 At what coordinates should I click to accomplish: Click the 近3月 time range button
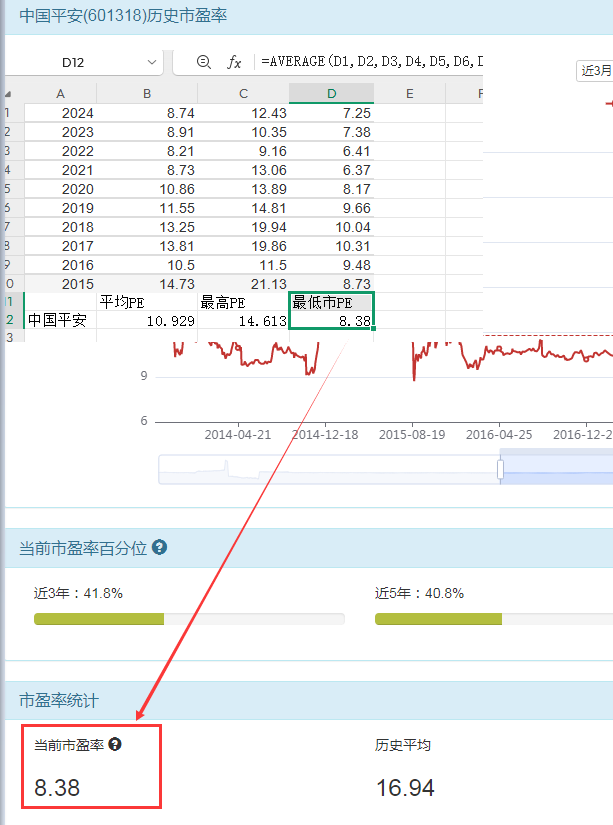596,71
